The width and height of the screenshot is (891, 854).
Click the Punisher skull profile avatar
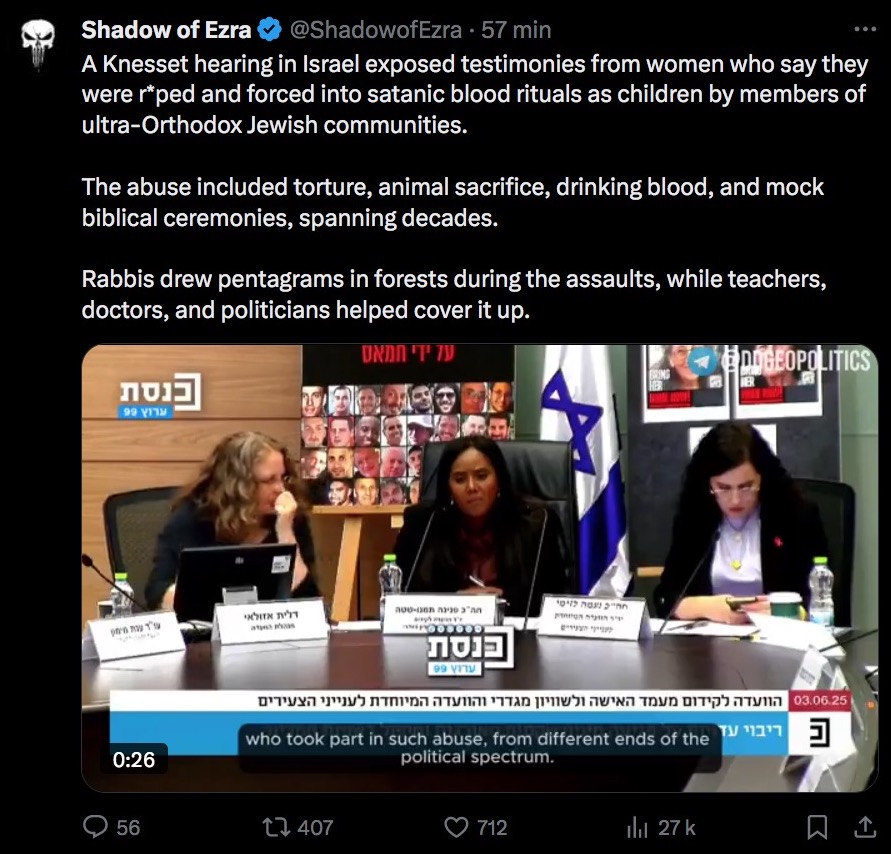[38, 44]
